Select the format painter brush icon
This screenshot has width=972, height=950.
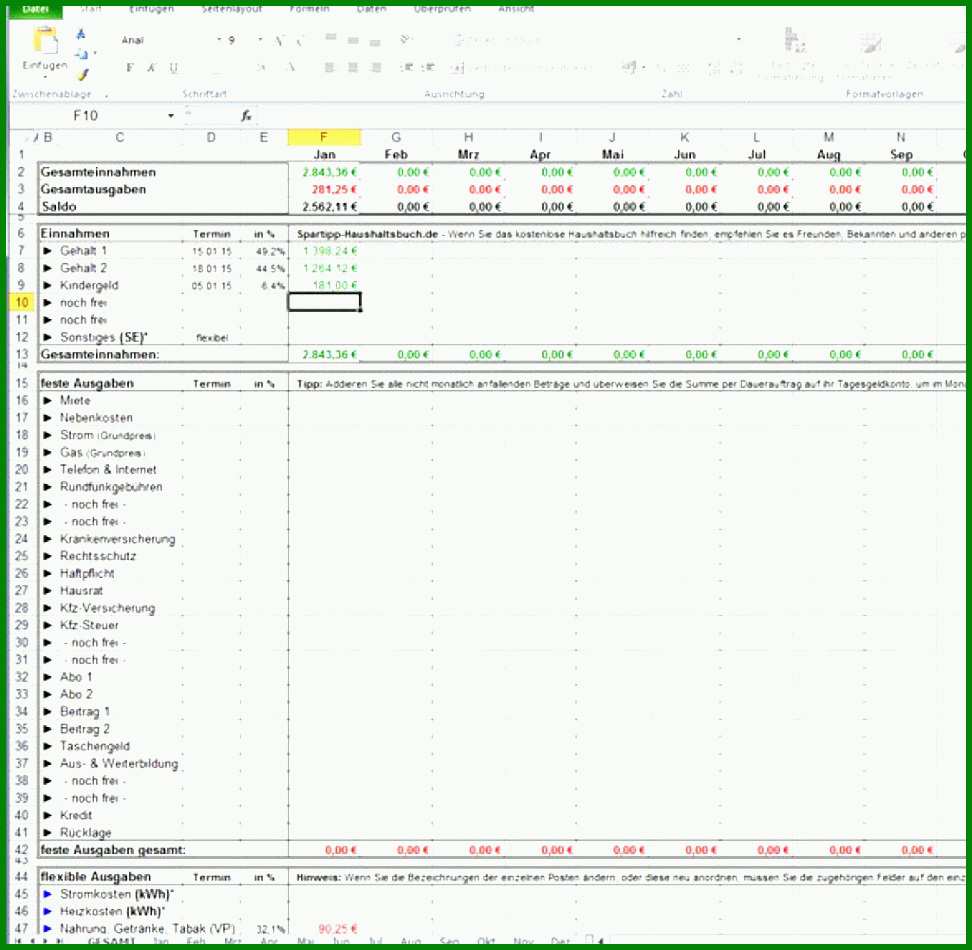pos(82,74)
